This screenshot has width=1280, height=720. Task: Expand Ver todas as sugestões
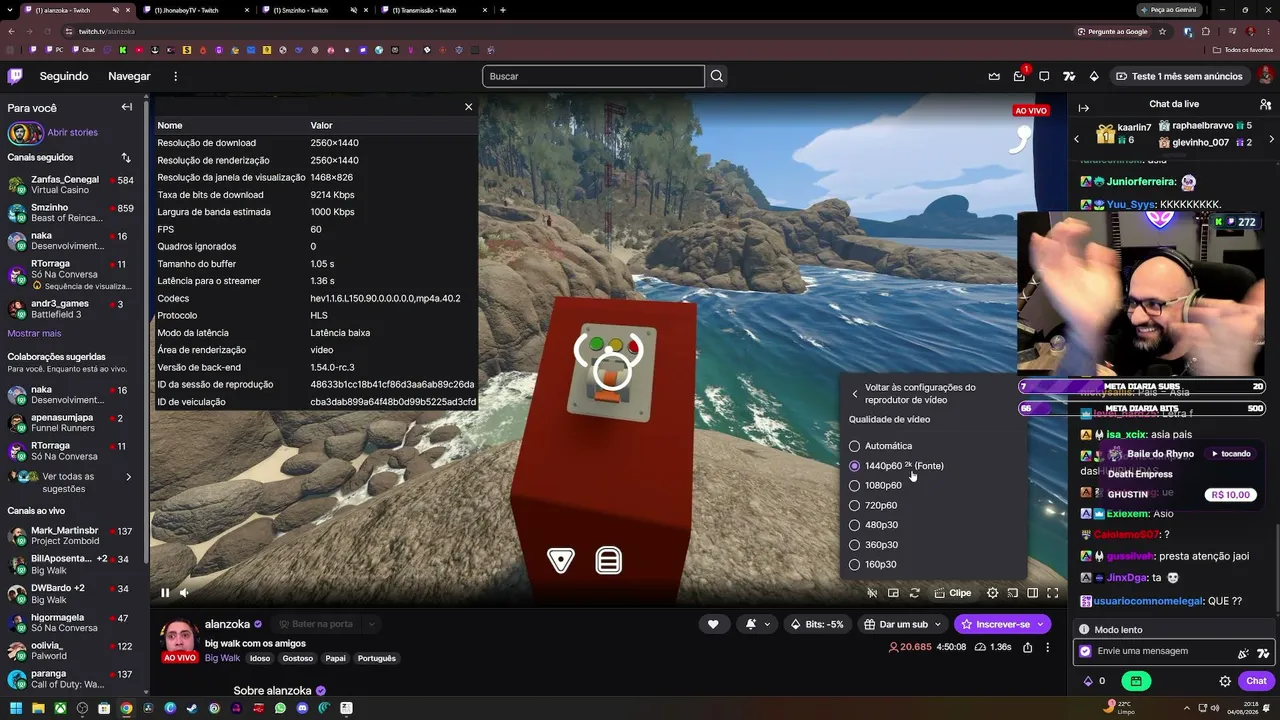70,483
